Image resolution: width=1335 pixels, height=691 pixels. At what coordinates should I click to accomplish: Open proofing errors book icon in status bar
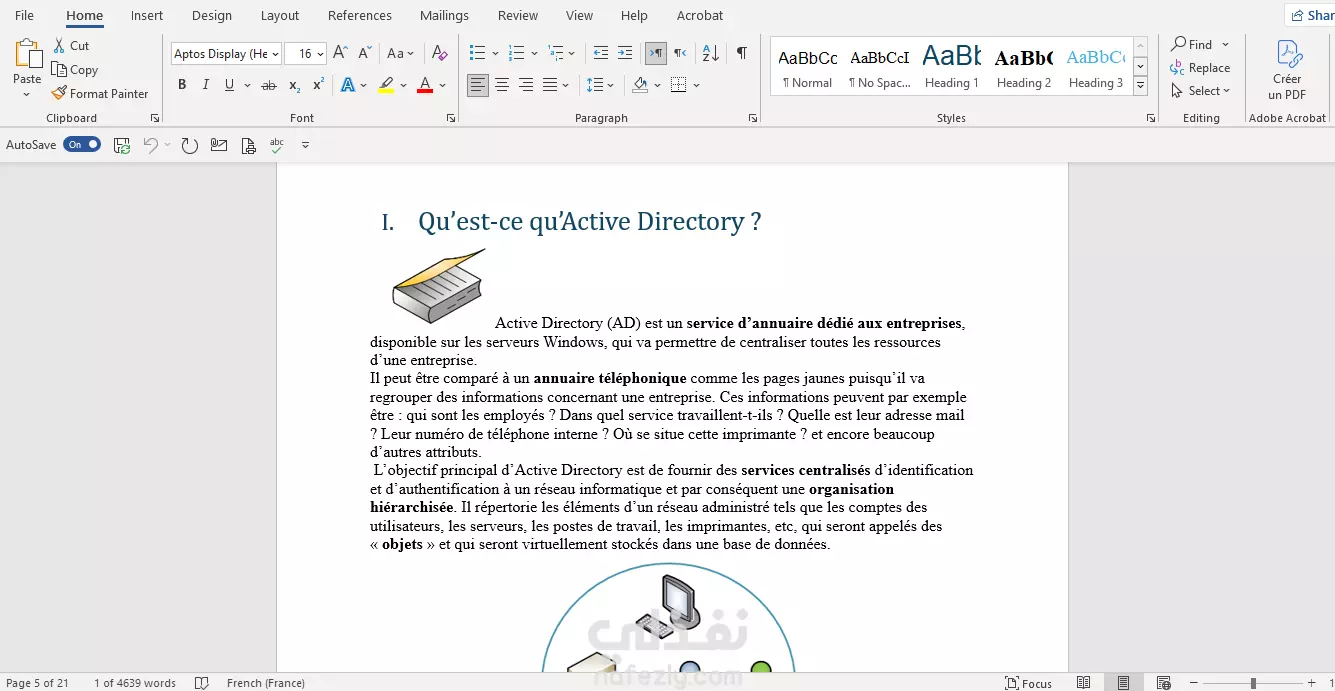click(x=202, y=683)
